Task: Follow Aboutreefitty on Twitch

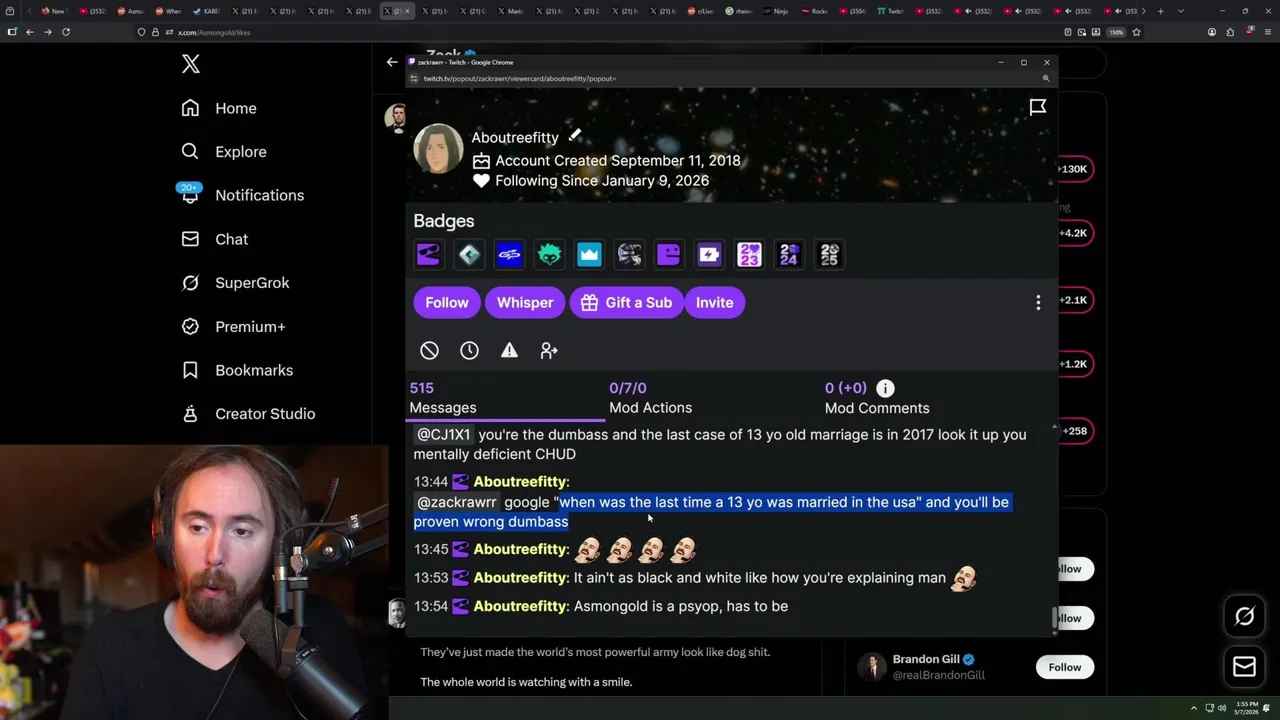Action: 447,303
